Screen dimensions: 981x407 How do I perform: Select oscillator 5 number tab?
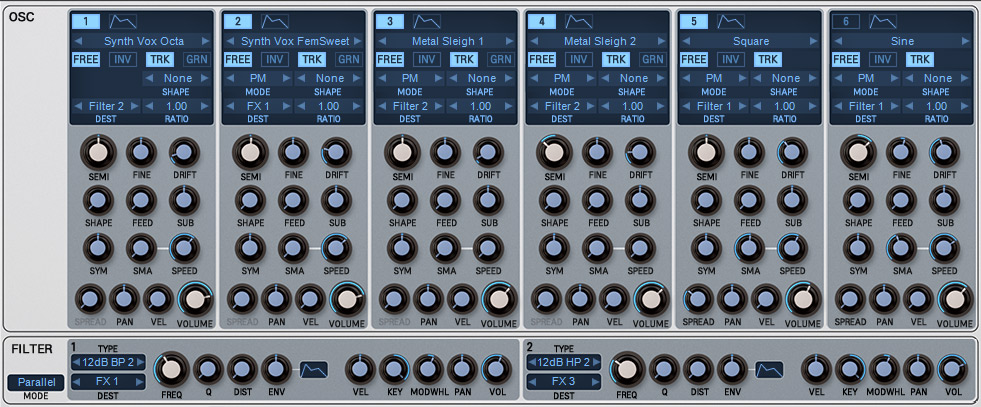[693, 21]
